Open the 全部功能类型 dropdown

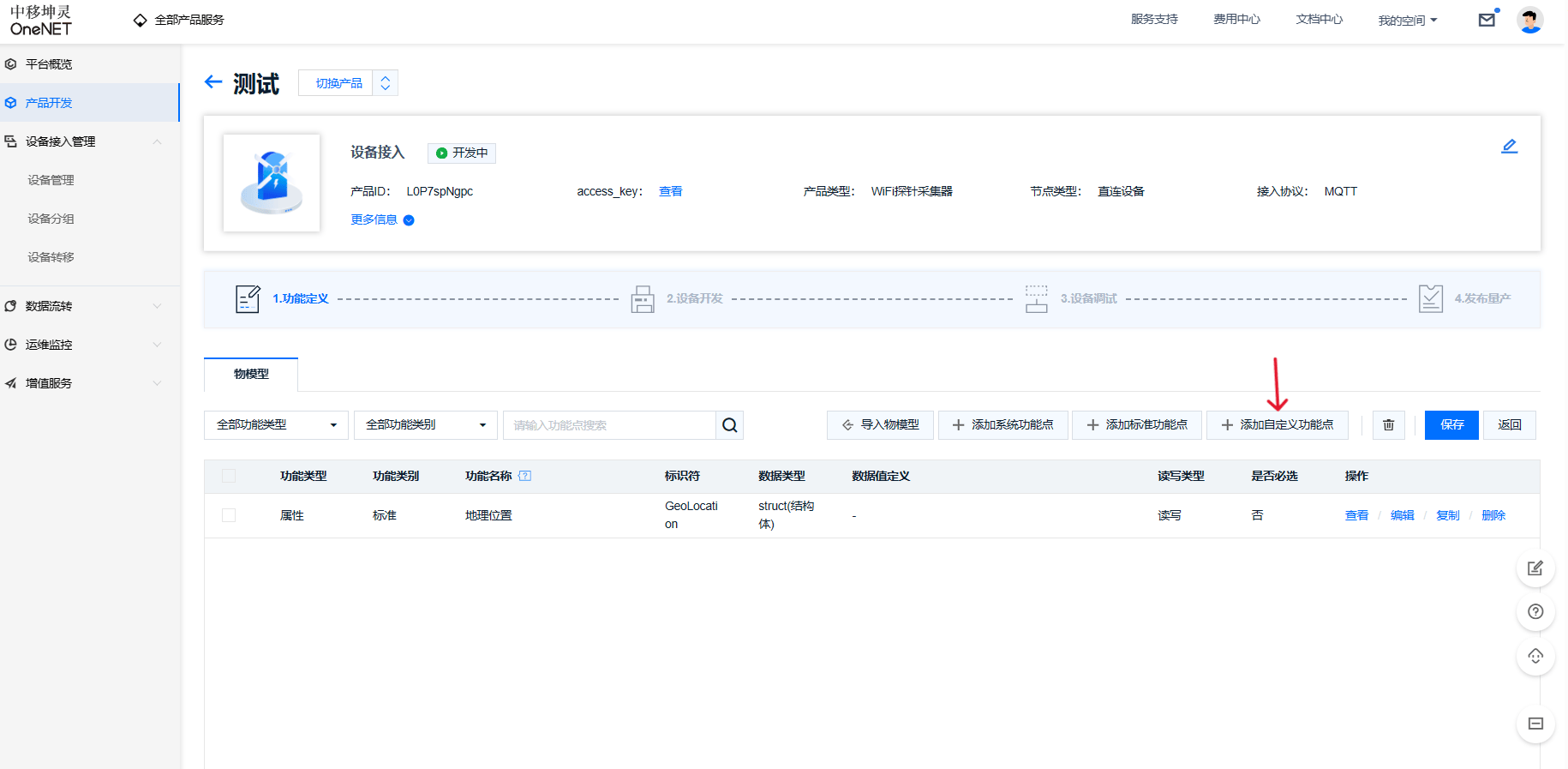[276, 425]
